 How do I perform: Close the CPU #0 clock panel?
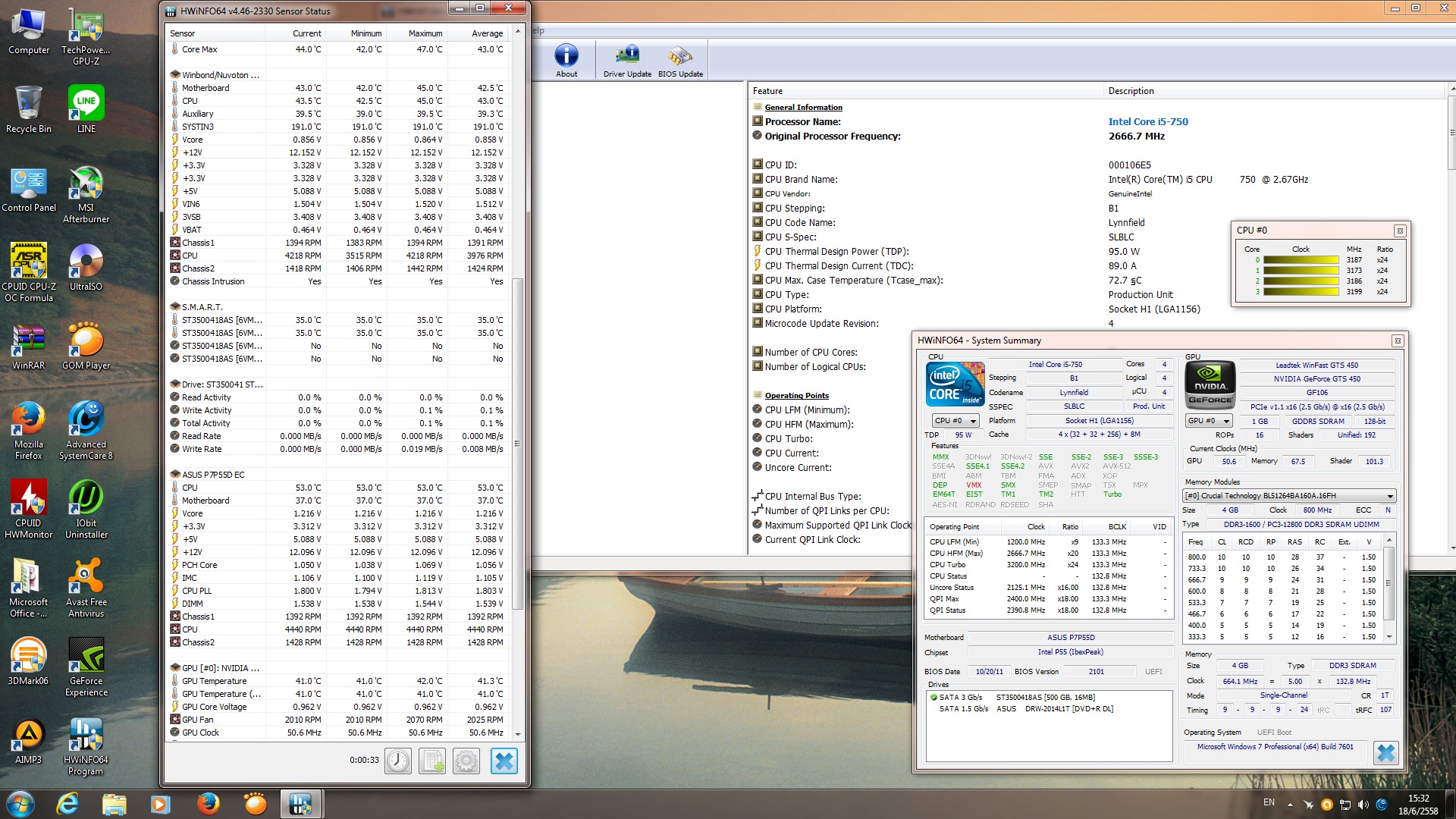[x=1400, y=231]
